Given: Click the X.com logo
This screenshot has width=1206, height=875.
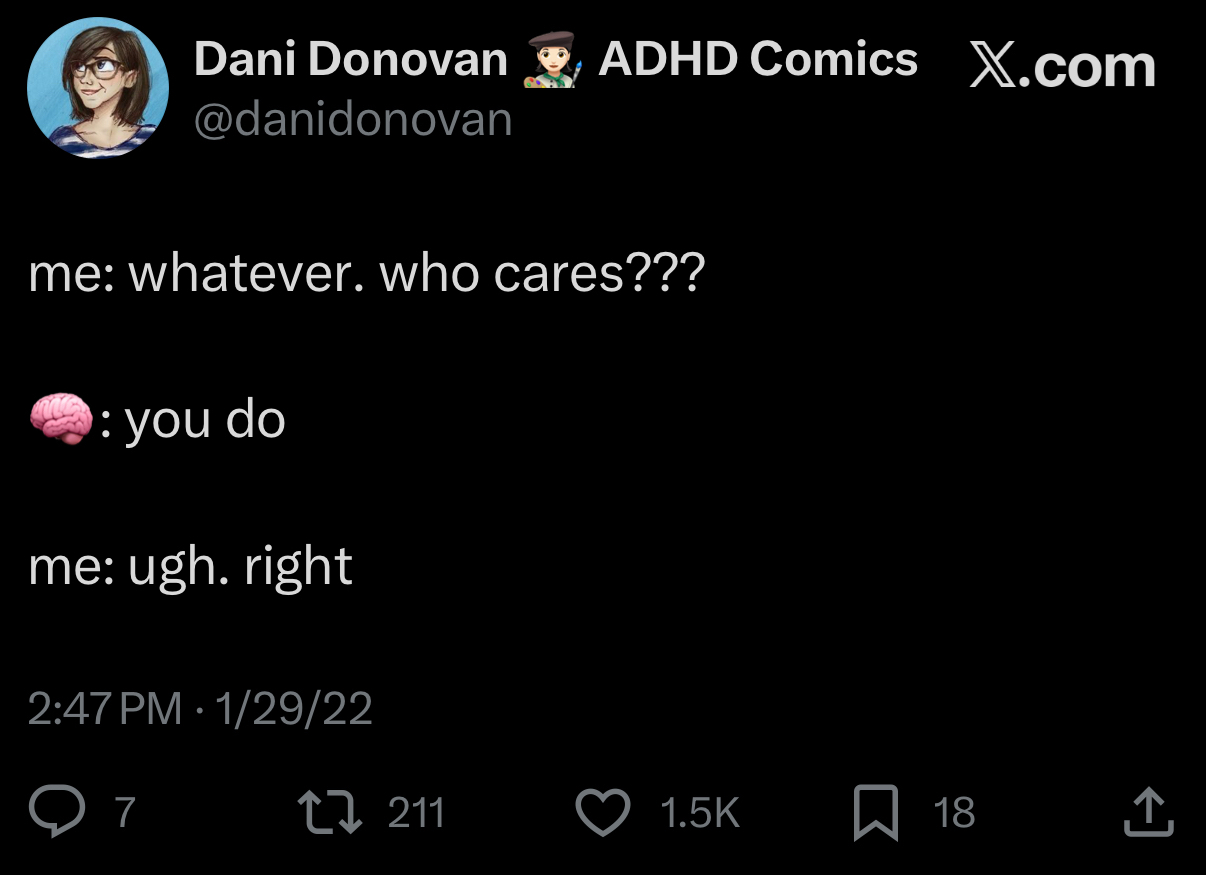Looking at the screenshot, I should pyautogui.click(x=1061, y=67).
